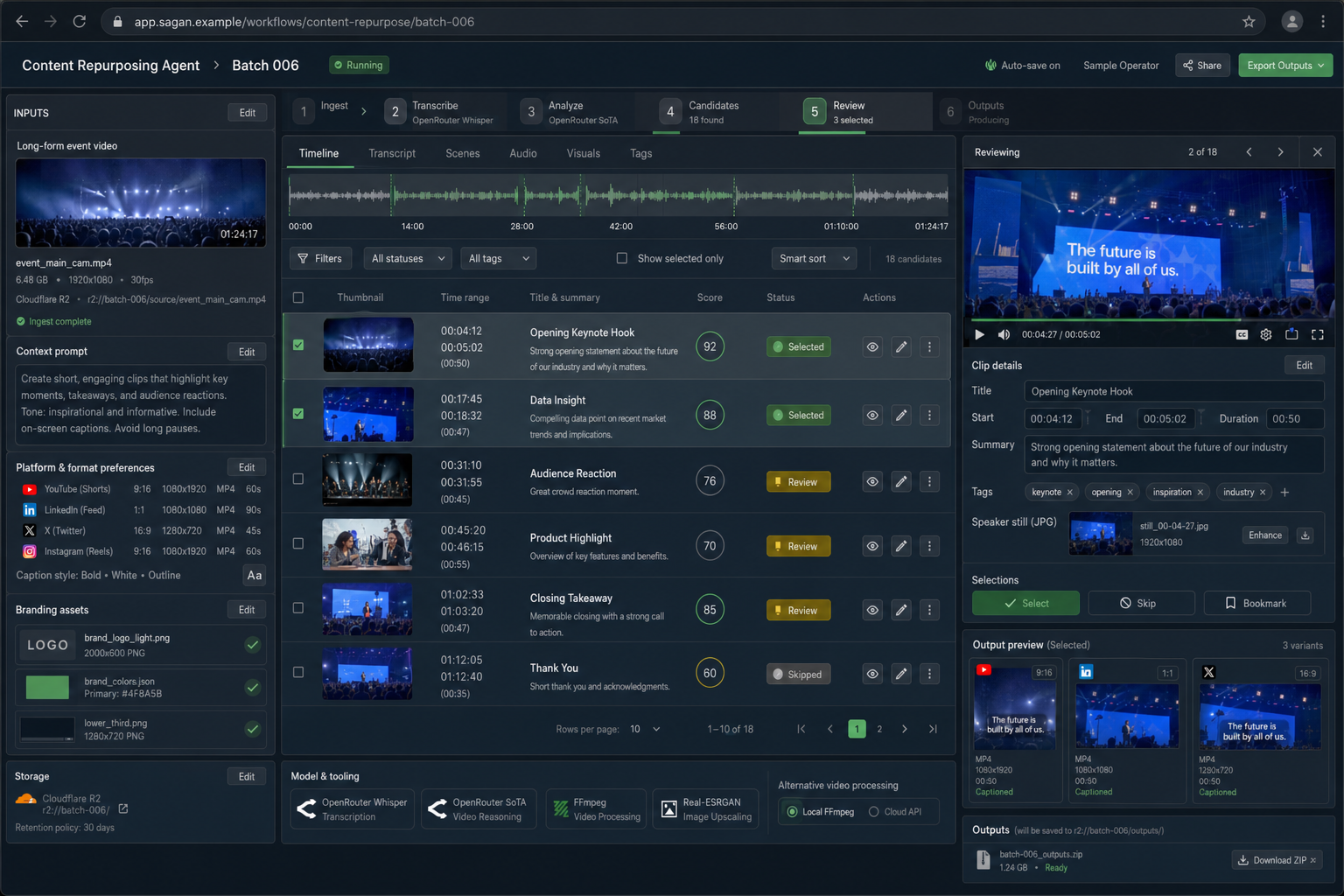
Task: Toggle closed captions in the video player
Action: (1242, 334)
